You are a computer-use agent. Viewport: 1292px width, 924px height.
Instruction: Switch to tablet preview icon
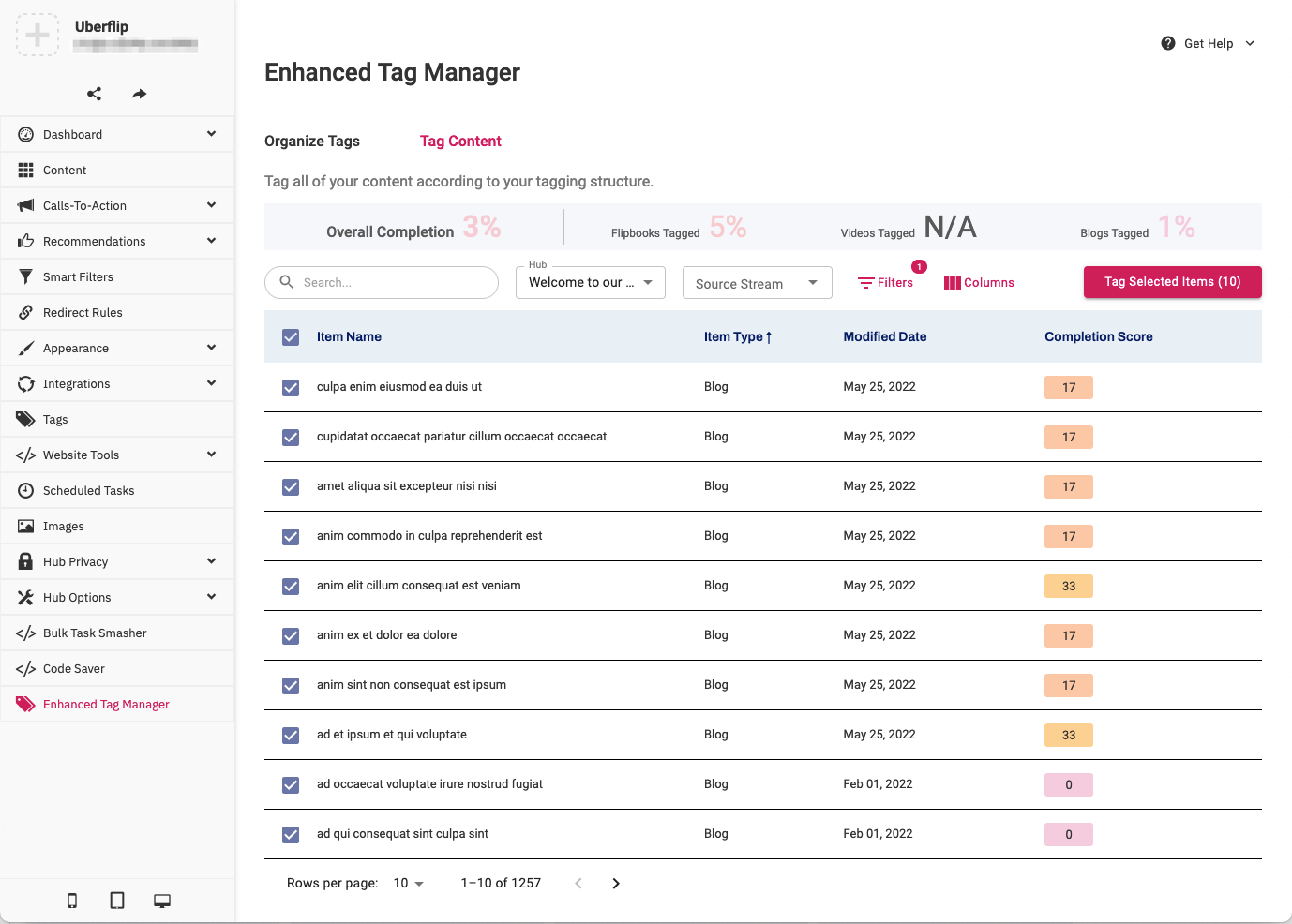point(117,901)
